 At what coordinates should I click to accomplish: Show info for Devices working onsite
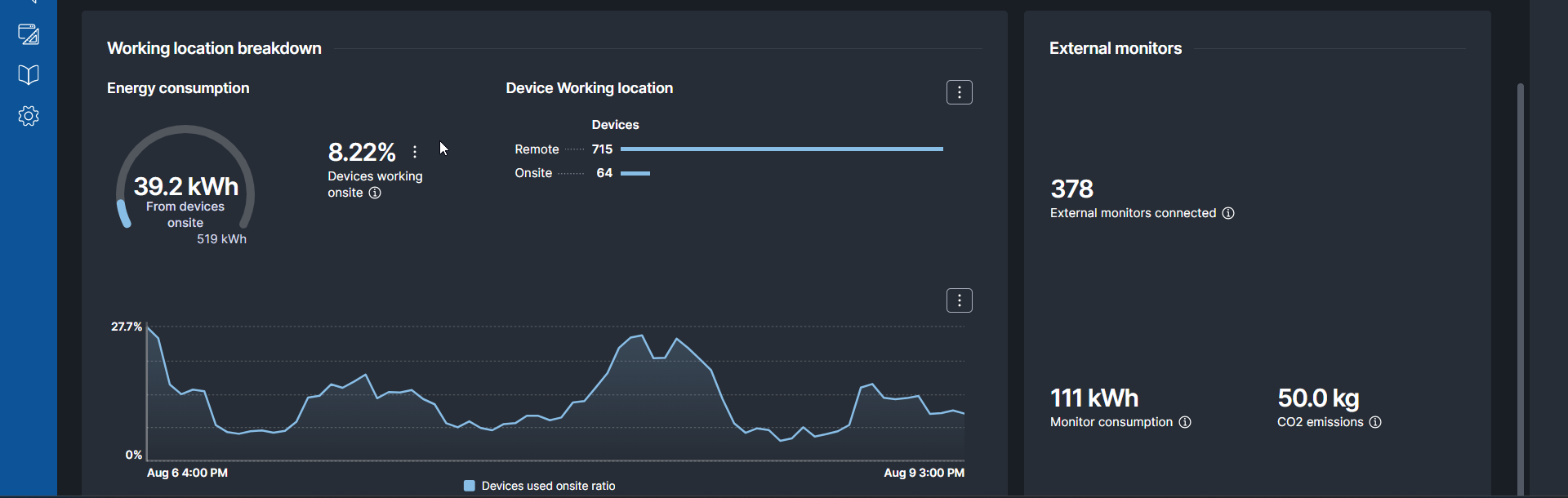point(375,193)
